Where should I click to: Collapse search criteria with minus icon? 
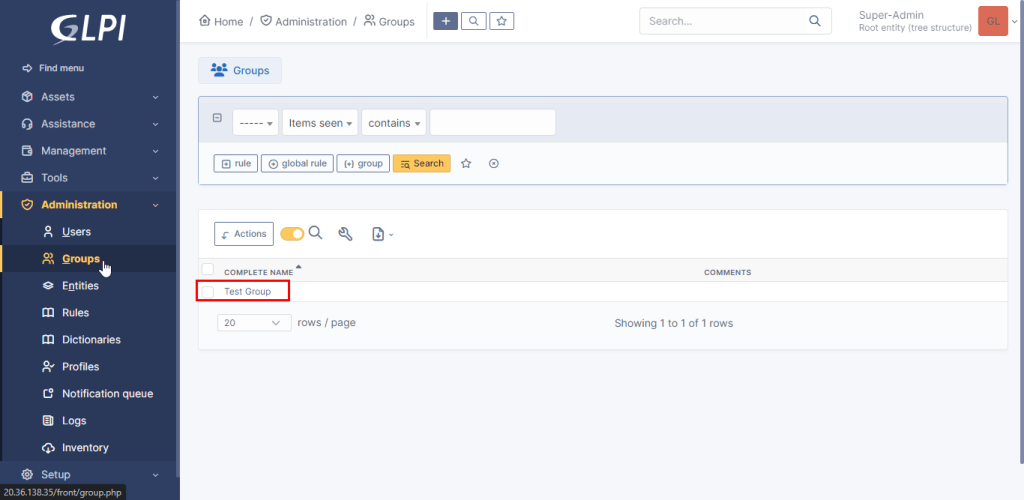(x=217, y=118)
